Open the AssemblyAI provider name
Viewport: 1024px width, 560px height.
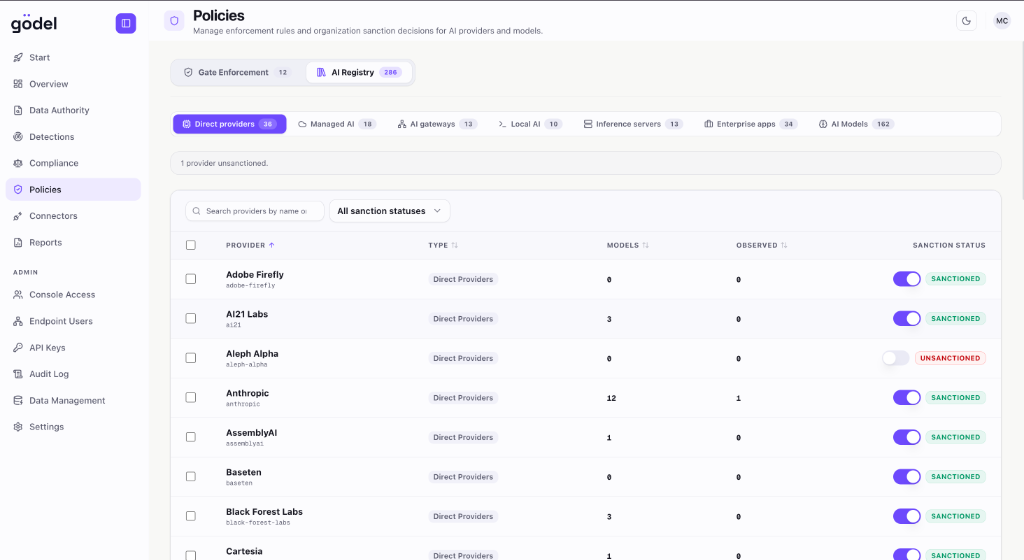pyautogui.click(x=251, y=433)
